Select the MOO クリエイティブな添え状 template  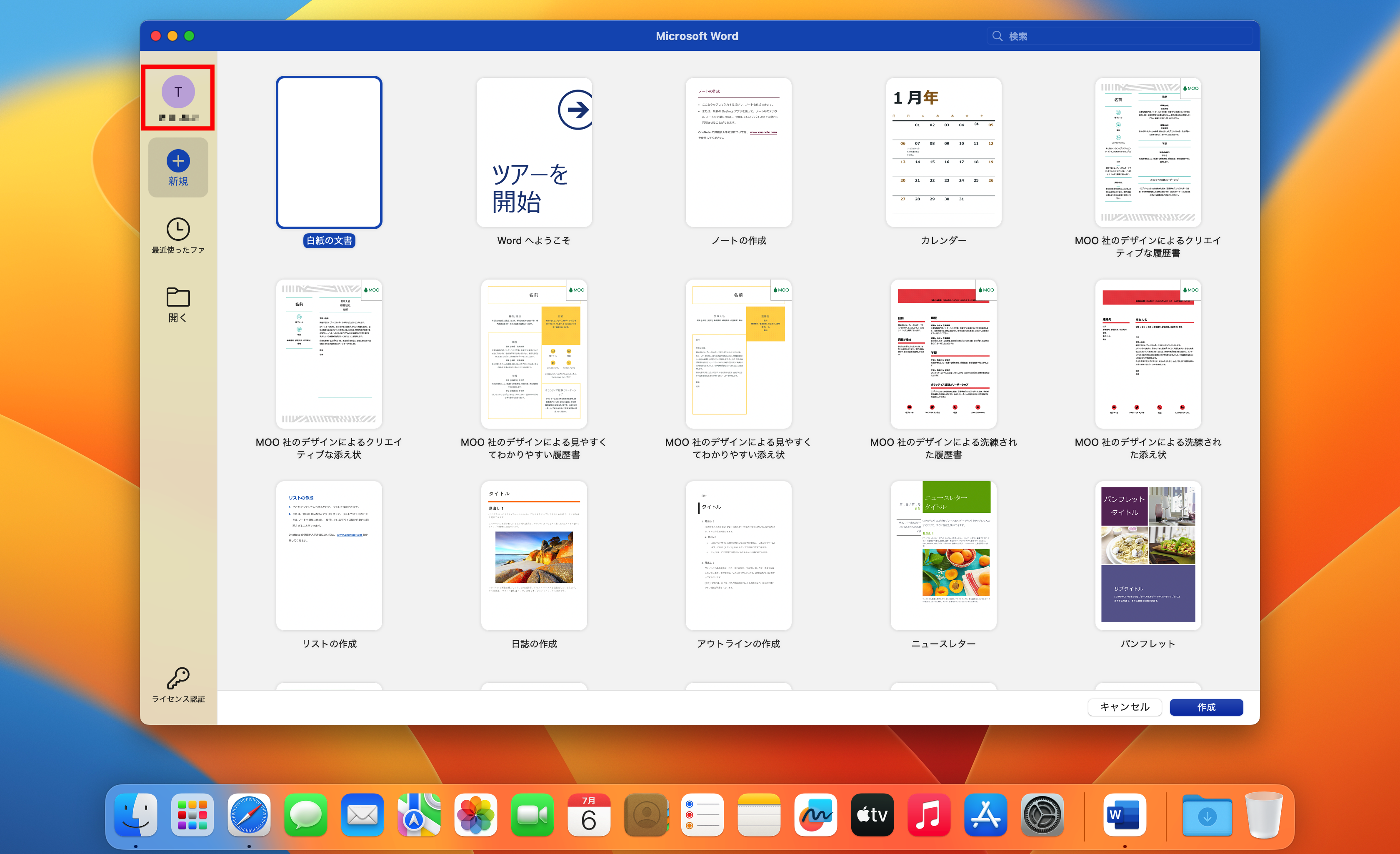[x=329, y=354]
